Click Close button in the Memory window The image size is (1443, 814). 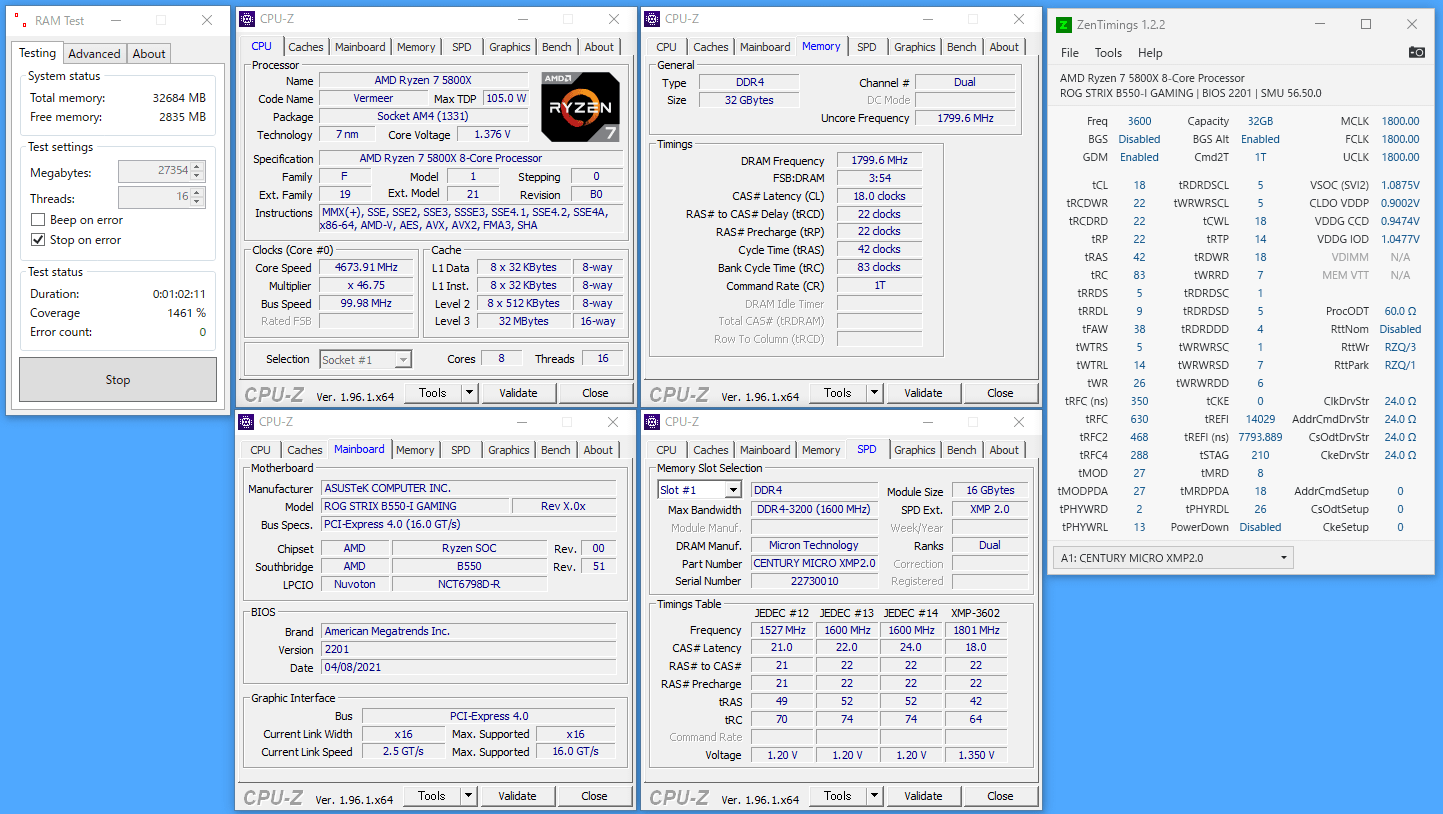(x=1000, y=393)
